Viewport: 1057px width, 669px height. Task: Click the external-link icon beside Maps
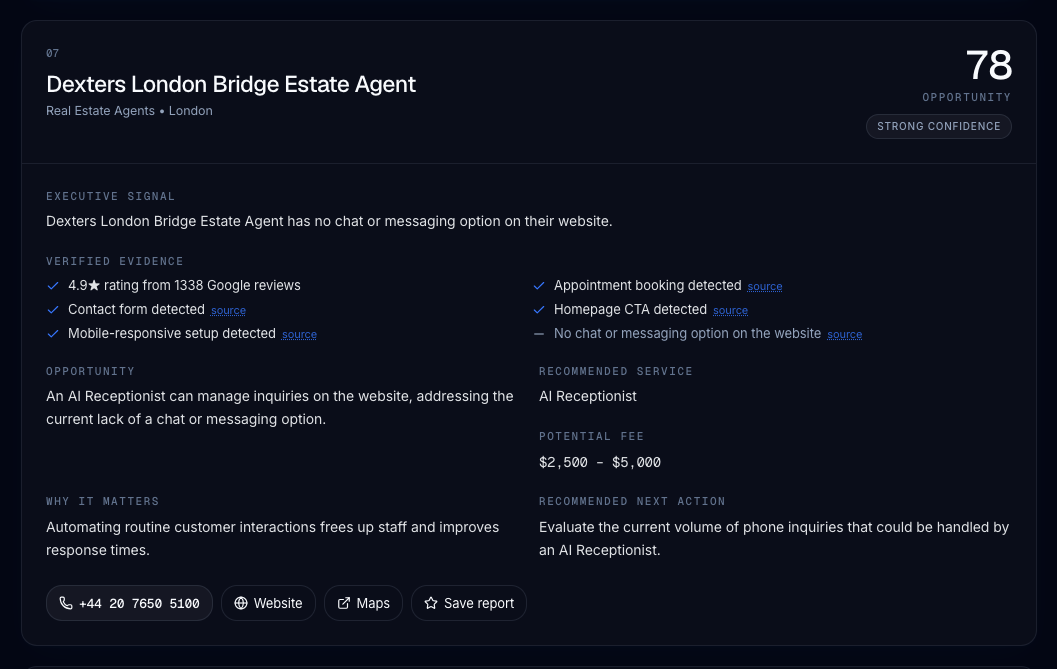344,603
